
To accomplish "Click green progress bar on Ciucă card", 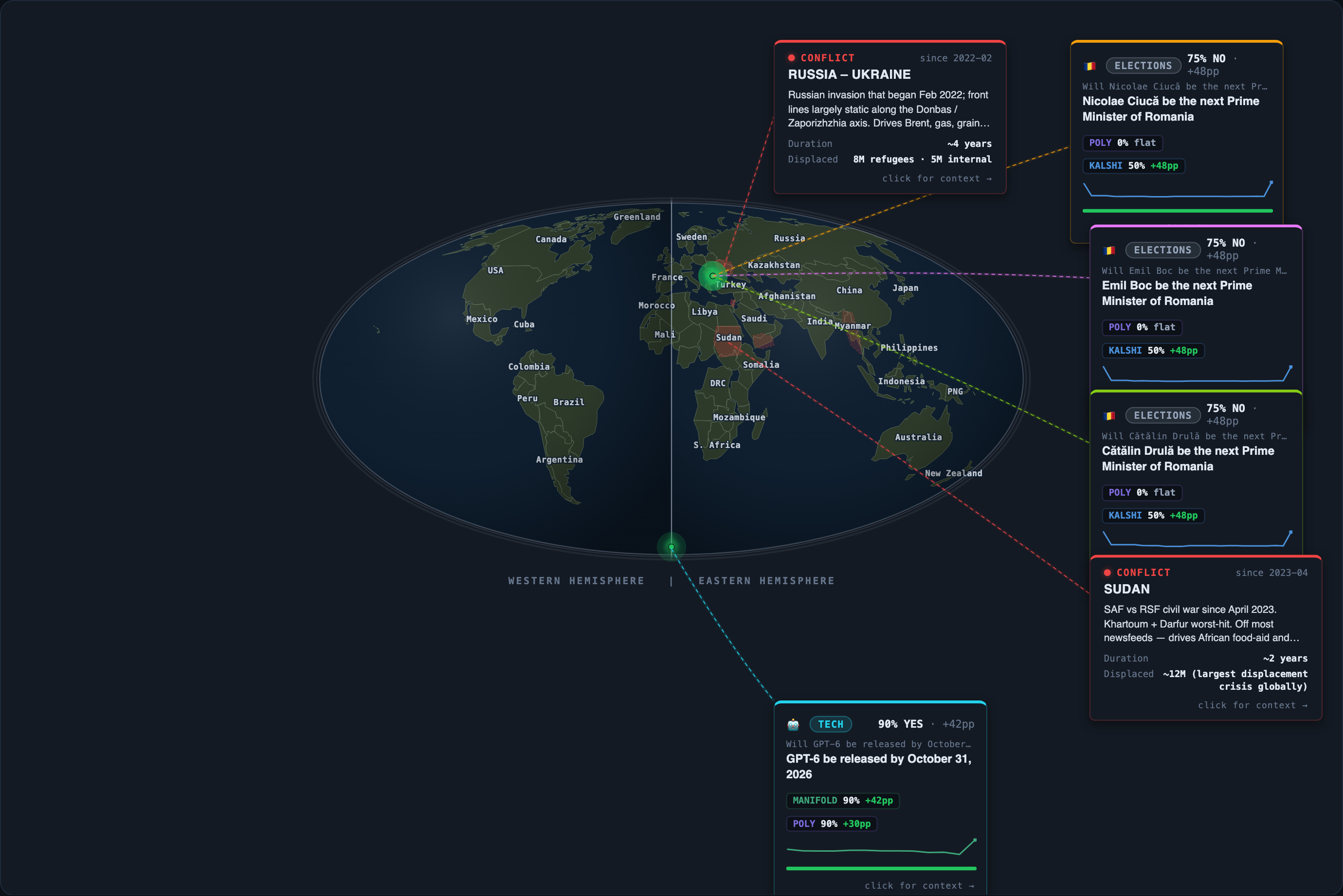I will (1178, 211).
